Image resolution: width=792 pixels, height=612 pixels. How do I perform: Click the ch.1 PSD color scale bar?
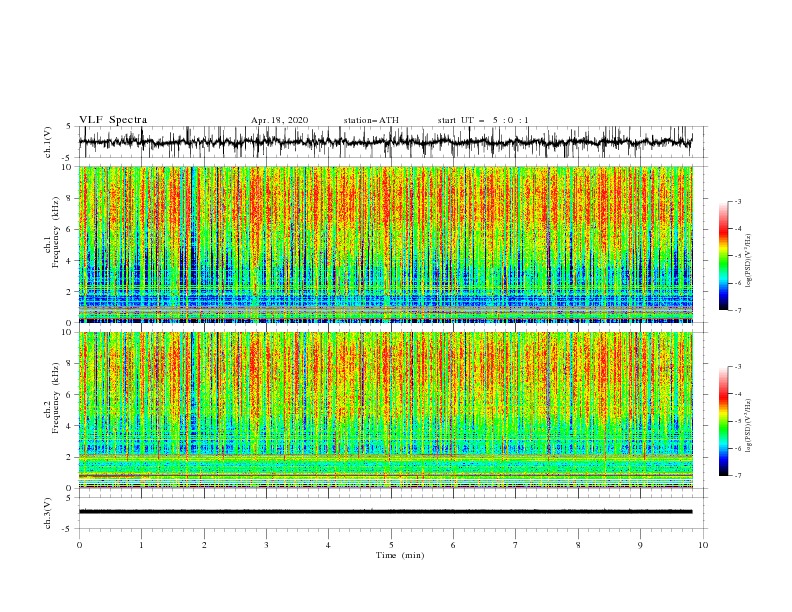[723, 256]
